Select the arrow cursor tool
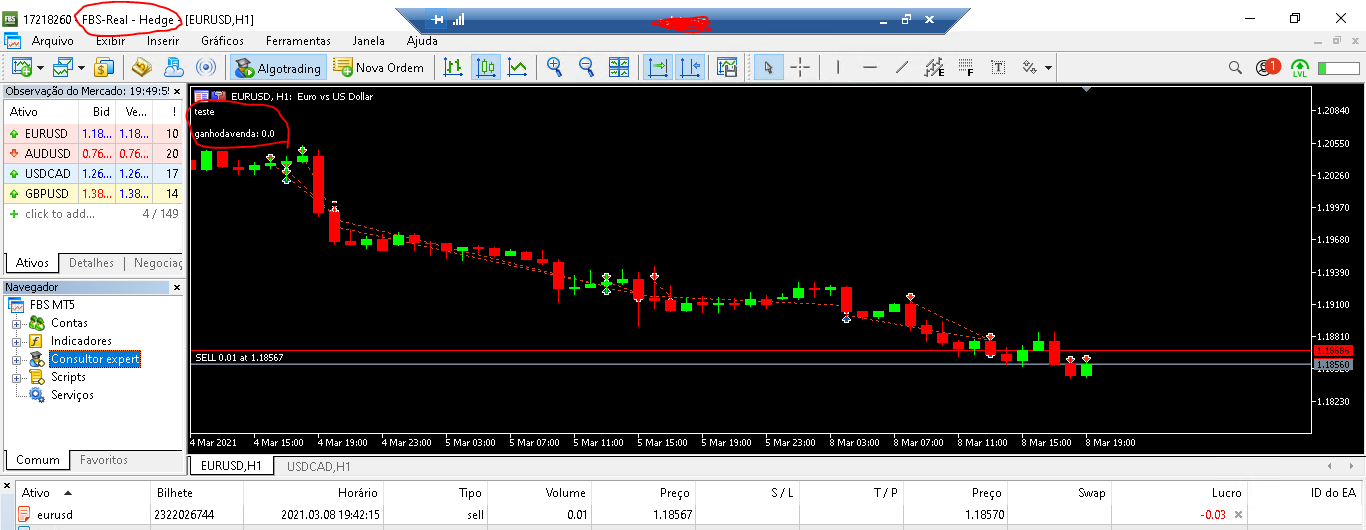Viewport: 1366px width, 530px height. (x=768, y=67)
